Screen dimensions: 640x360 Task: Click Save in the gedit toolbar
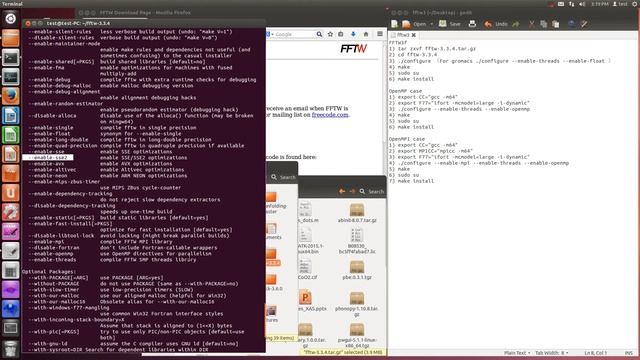point(449,24)
